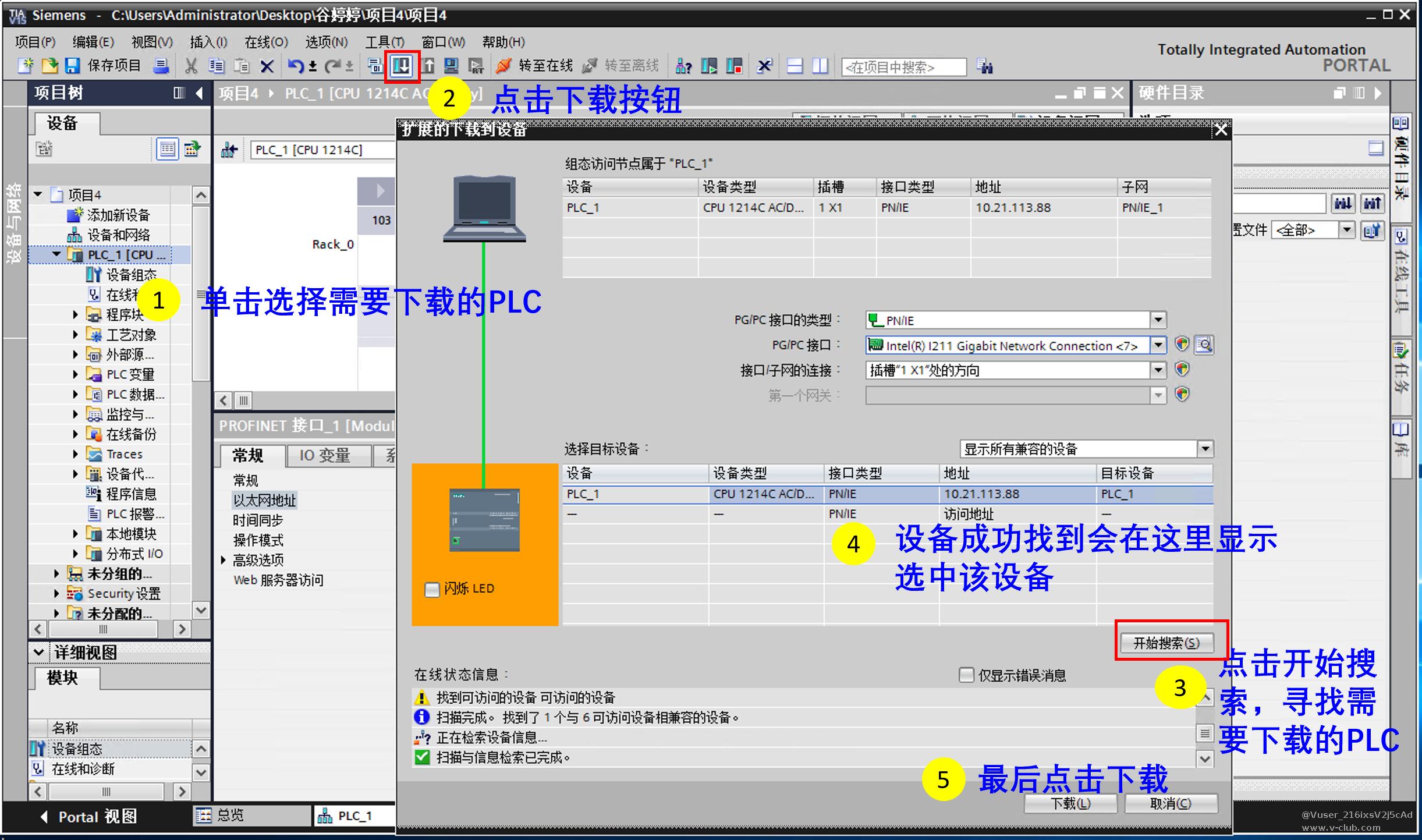
Task: Open the 项目(P) menu
Action: pyautogui.click(x=36, y=42)
